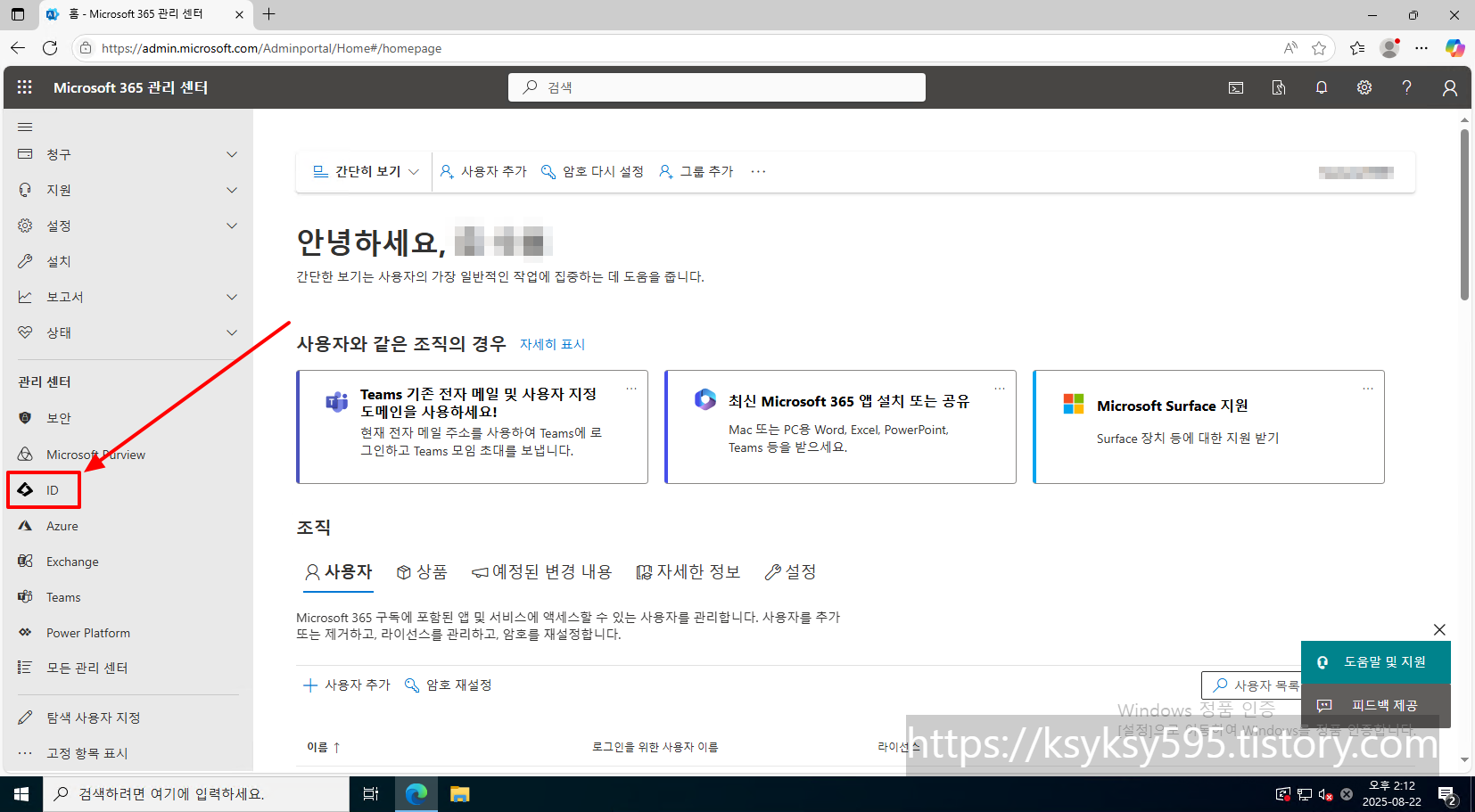The height and width of the screenshot is (812, 1475).
Task: Open more options on Surface 지원 card
Action: (1368, 389)
